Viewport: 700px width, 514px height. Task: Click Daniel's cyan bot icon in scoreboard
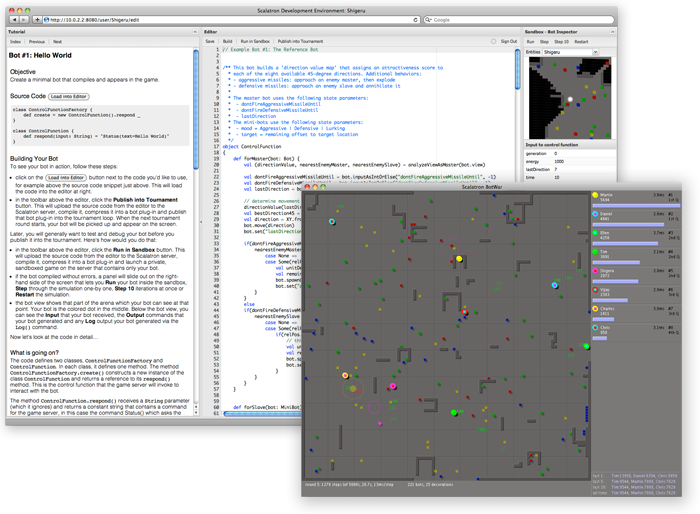point(595,214)
